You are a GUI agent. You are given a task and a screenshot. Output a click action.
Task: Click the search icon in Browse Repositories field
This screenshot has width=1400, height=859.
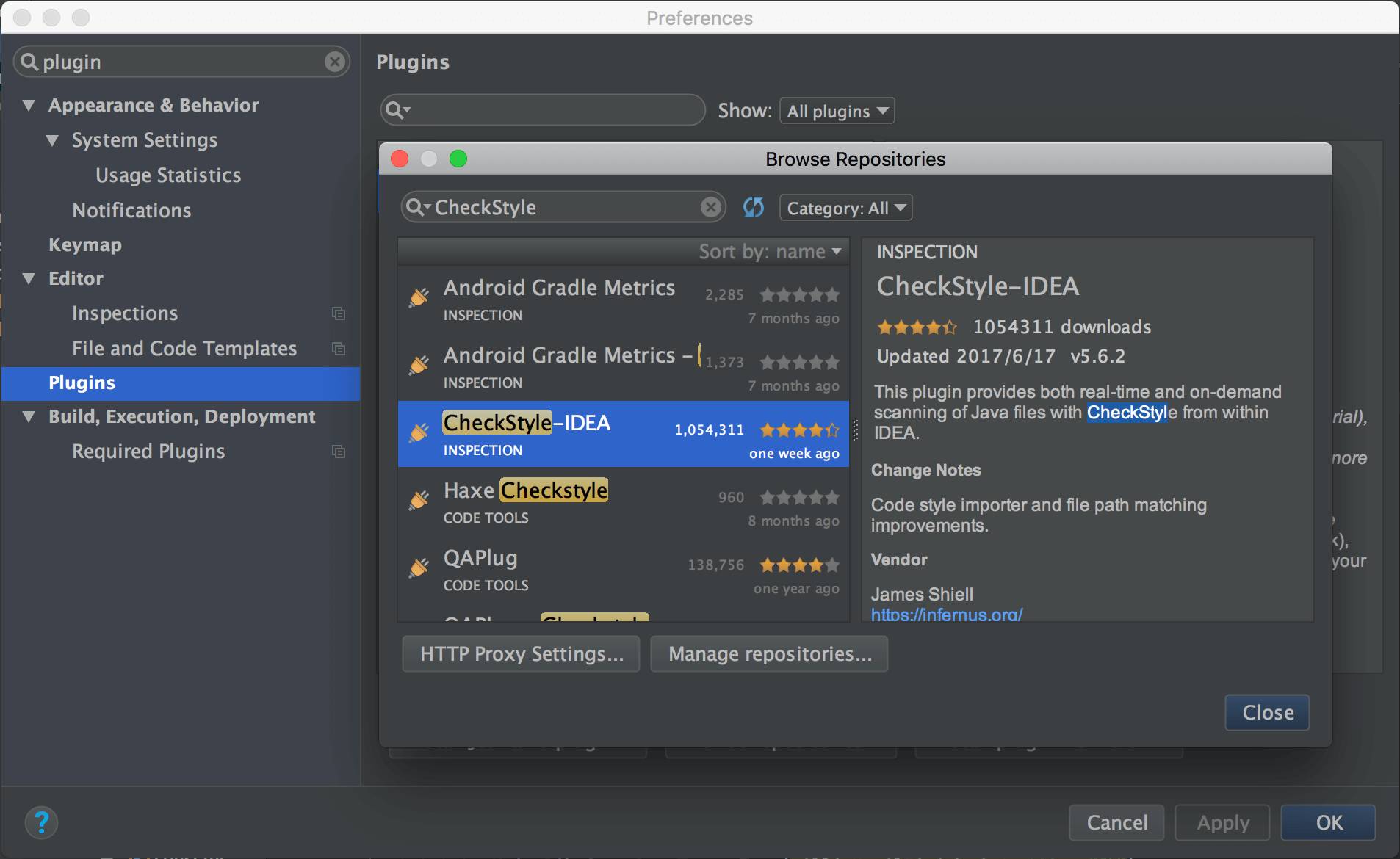pyautogui.click(x=417, y=208)
